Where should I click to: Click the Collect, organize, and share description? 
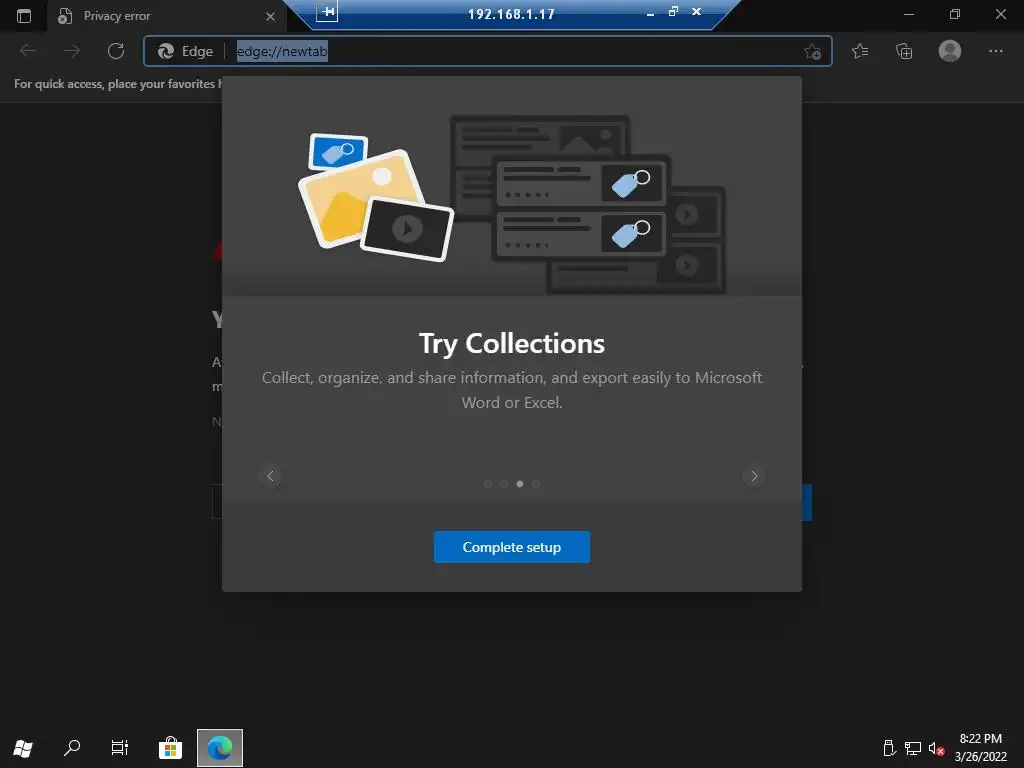click(x=512, y=390)
